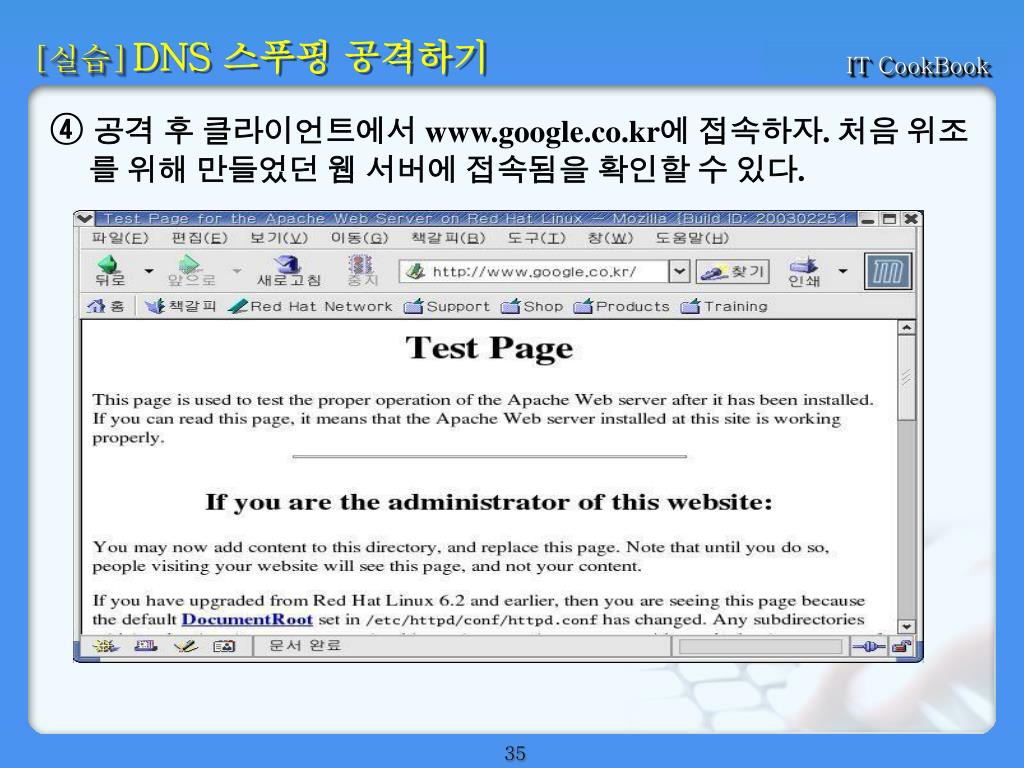This screenshot has width=1024, height=768.
Task: Follow the DocumentRoot link
Action: (x=247, y=619)
